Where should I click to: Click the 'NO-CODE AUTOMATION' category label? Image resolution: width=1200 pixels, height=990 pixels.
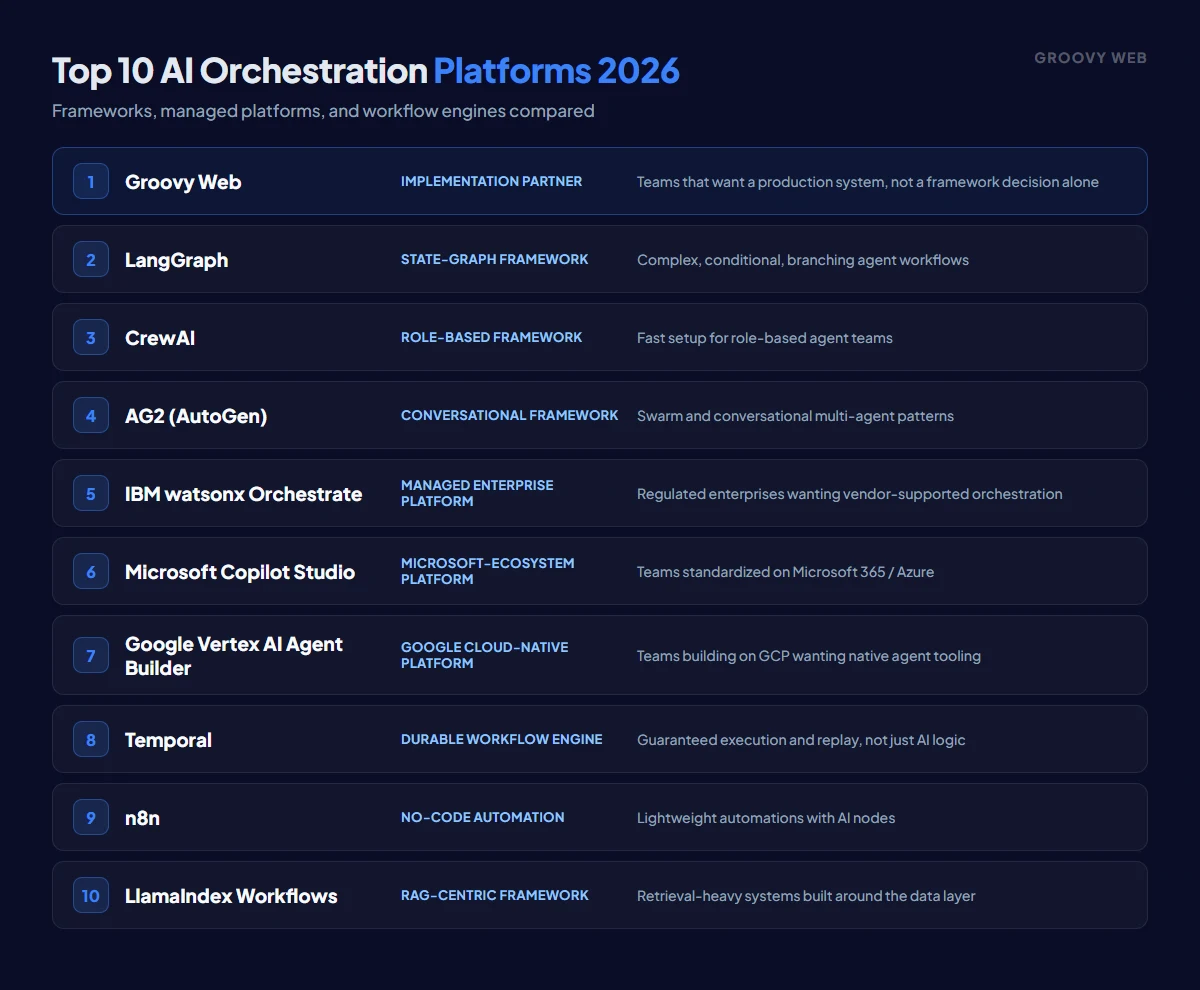pos(483,817)
